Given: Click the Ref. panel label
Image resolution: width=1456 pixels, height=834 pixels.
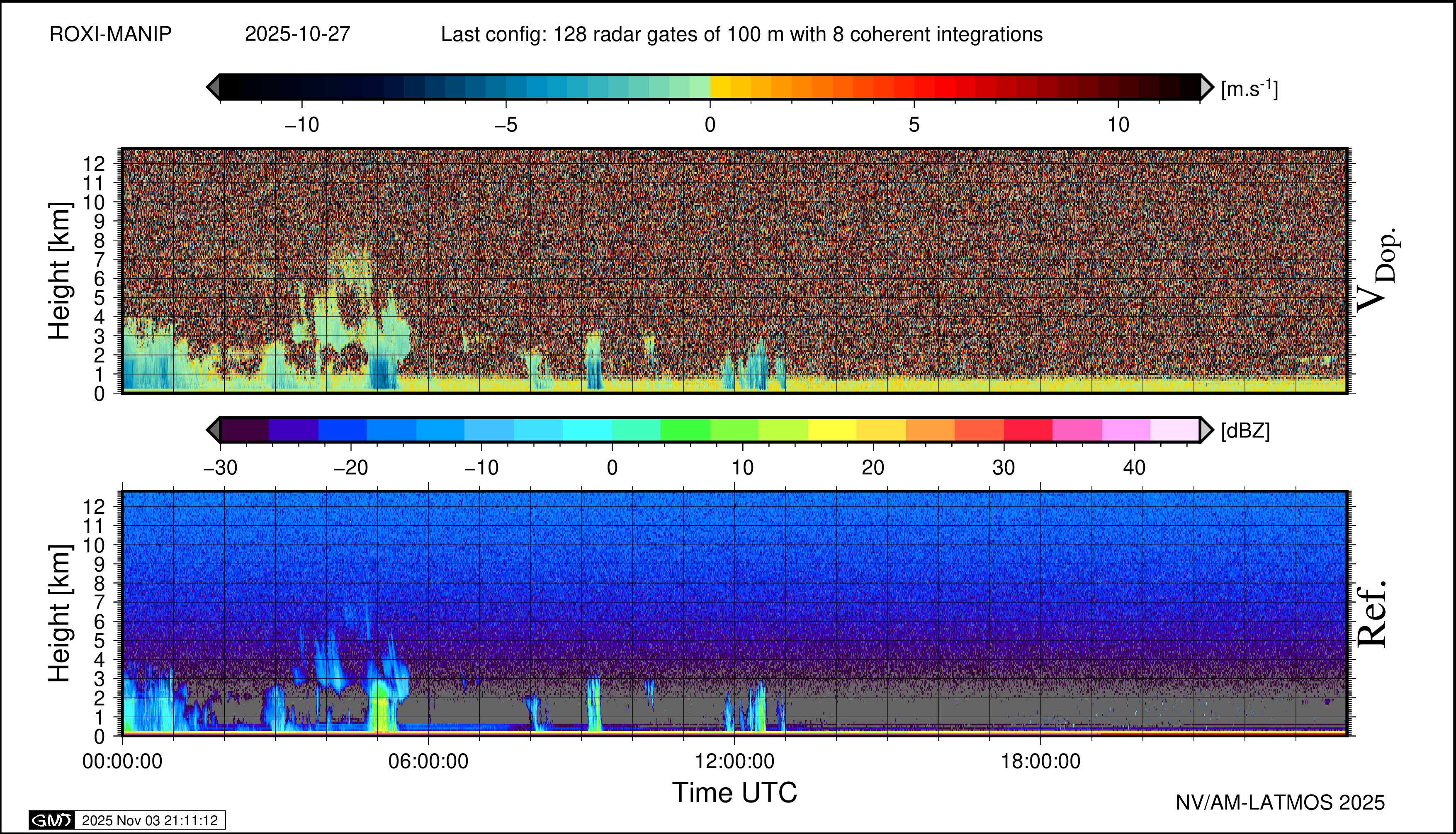Looking at the screenshot, I should 1372,614.
